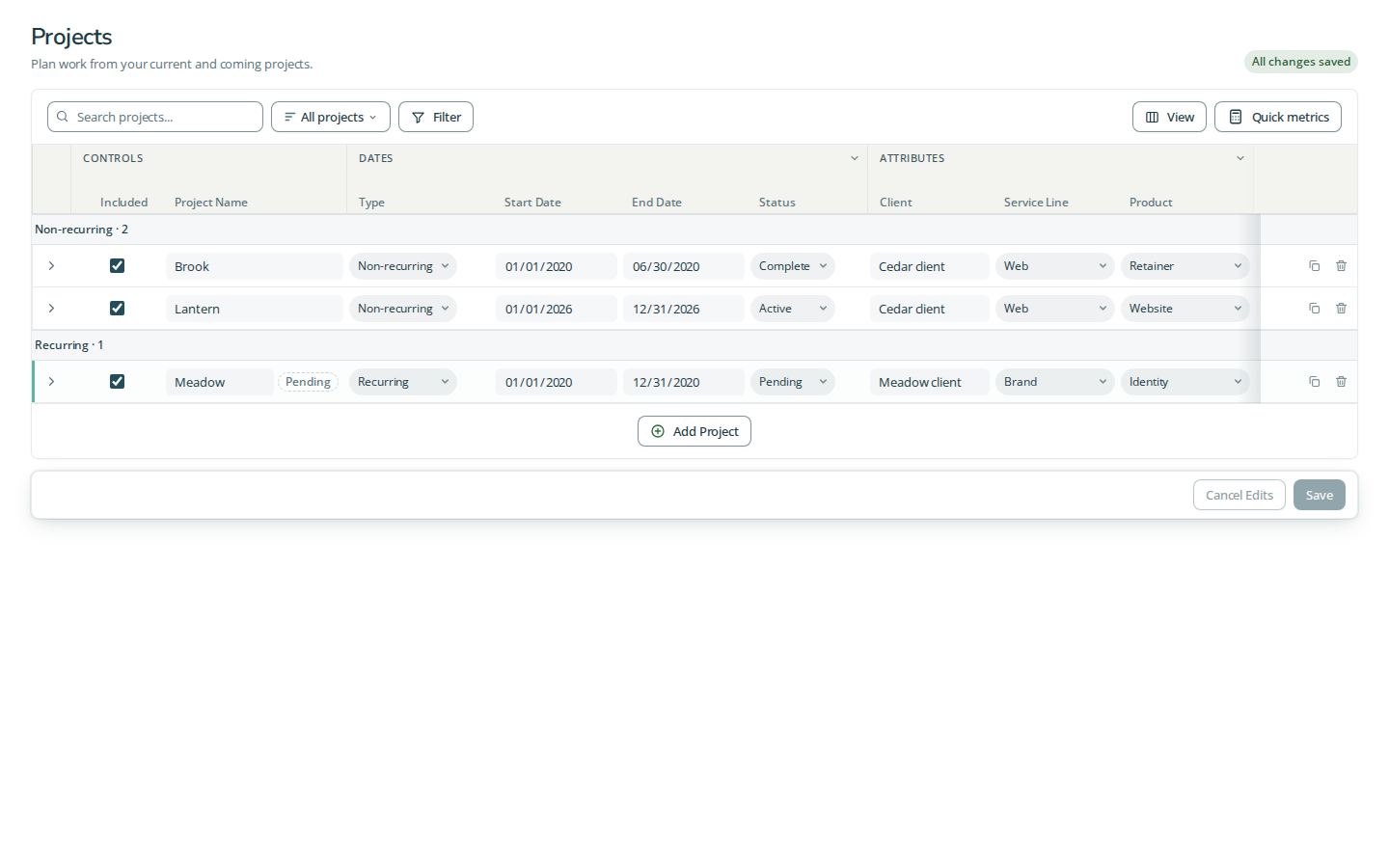Click the Included column header
The width and height of the screenshot is (1389, 868).
tap(124, 203)
